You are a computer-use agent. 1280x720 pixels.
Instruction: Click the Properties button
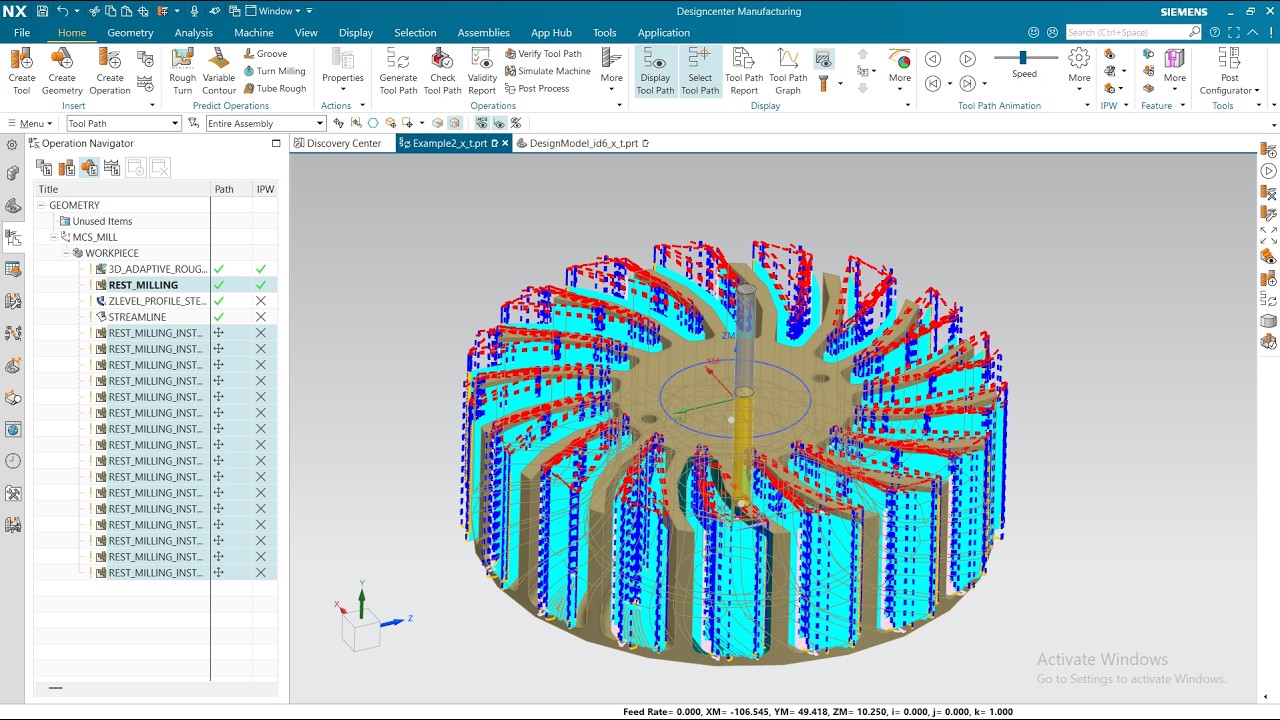(343, 71)
